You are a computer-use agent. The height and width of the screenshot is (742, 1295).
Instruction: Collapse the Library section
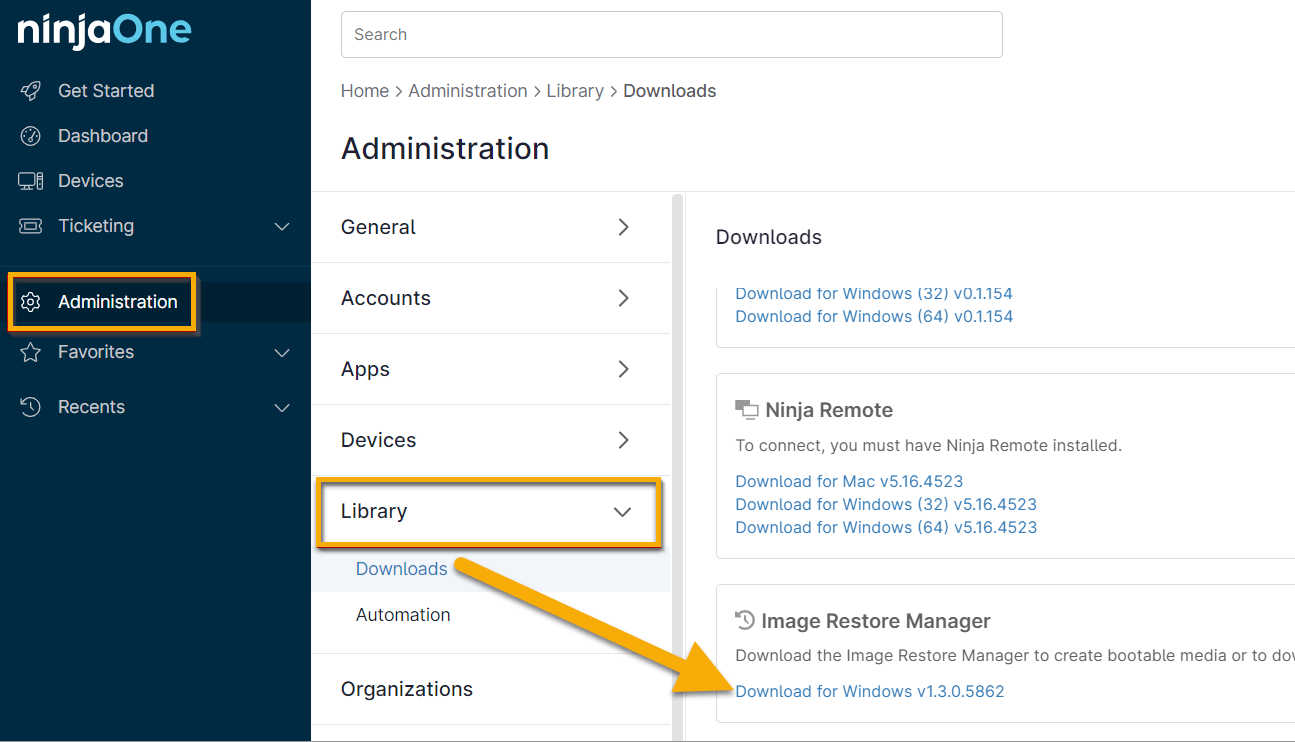pyautogui.click(x=622, y=512)
